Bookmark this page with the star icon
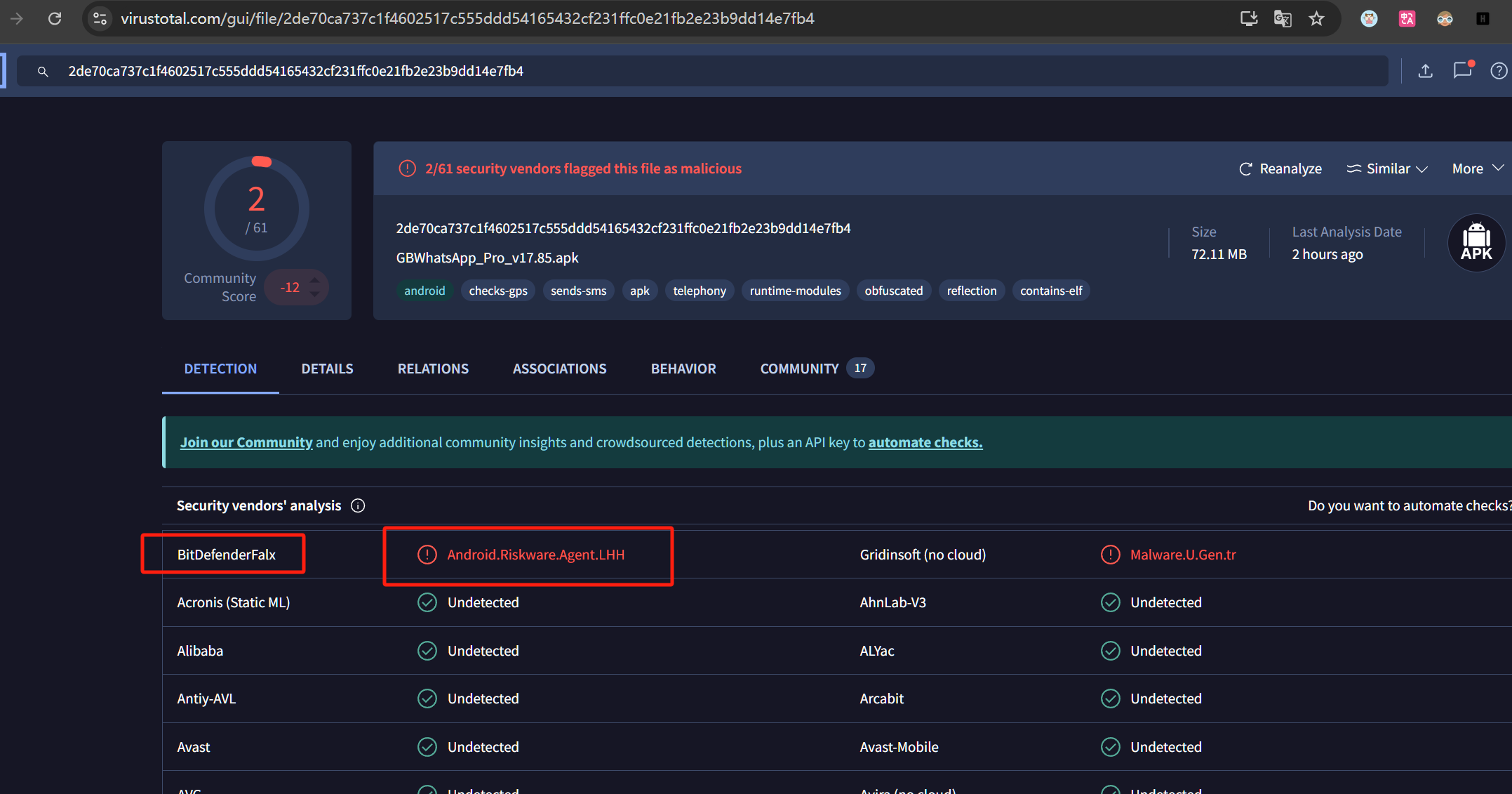Image resolution: width=1512 pixels, height=794 pixels. coord(1316,18)
